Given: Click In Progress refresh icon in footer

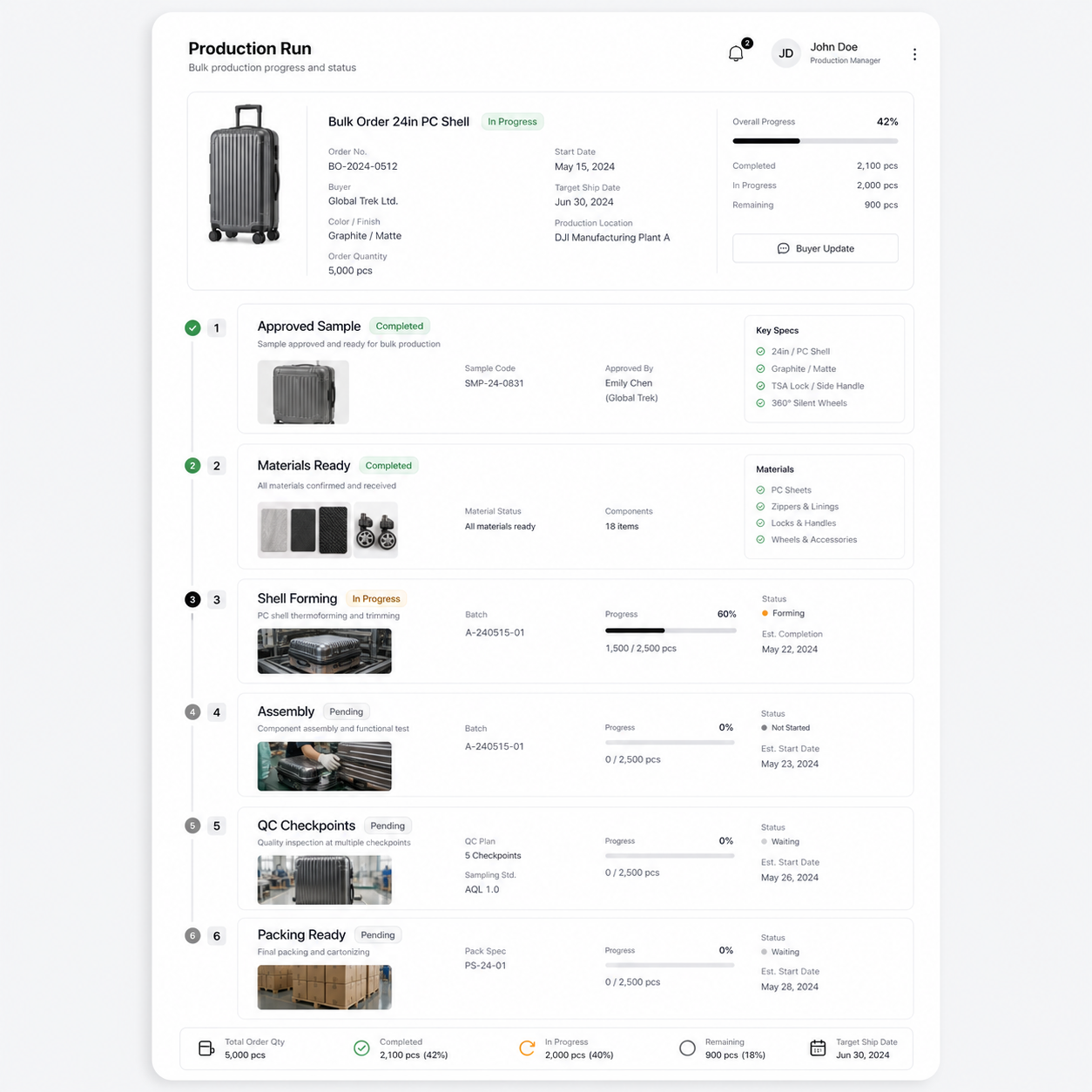Looking at the screenshot, I should coord(527,1048).
